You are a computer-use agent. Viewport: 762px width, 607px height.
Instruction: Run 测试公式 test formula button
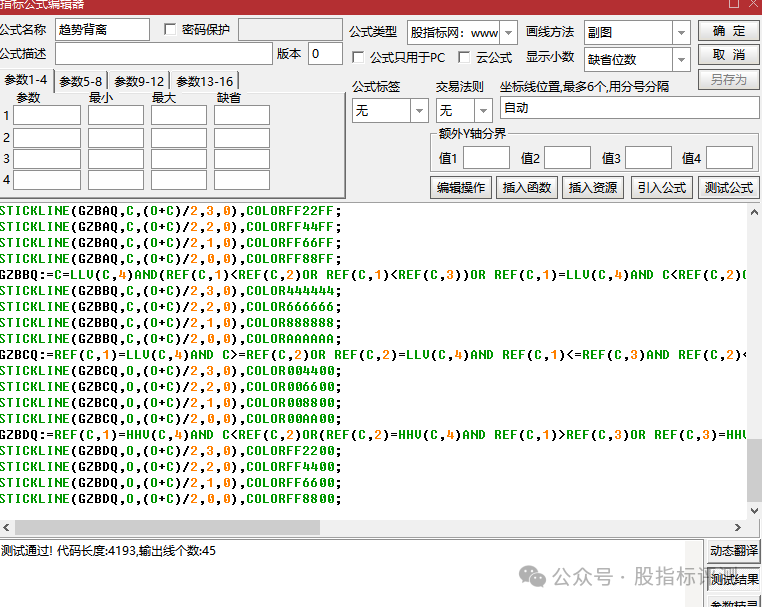tap(728, 188)
